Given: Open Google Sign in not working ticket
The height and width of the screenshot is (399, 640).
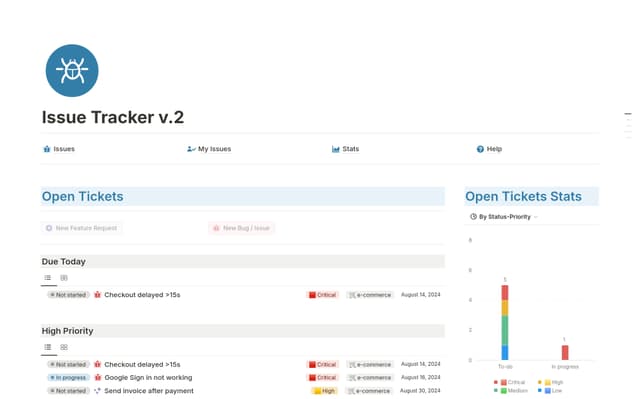Looking at the screenshot, I should 148,377.
